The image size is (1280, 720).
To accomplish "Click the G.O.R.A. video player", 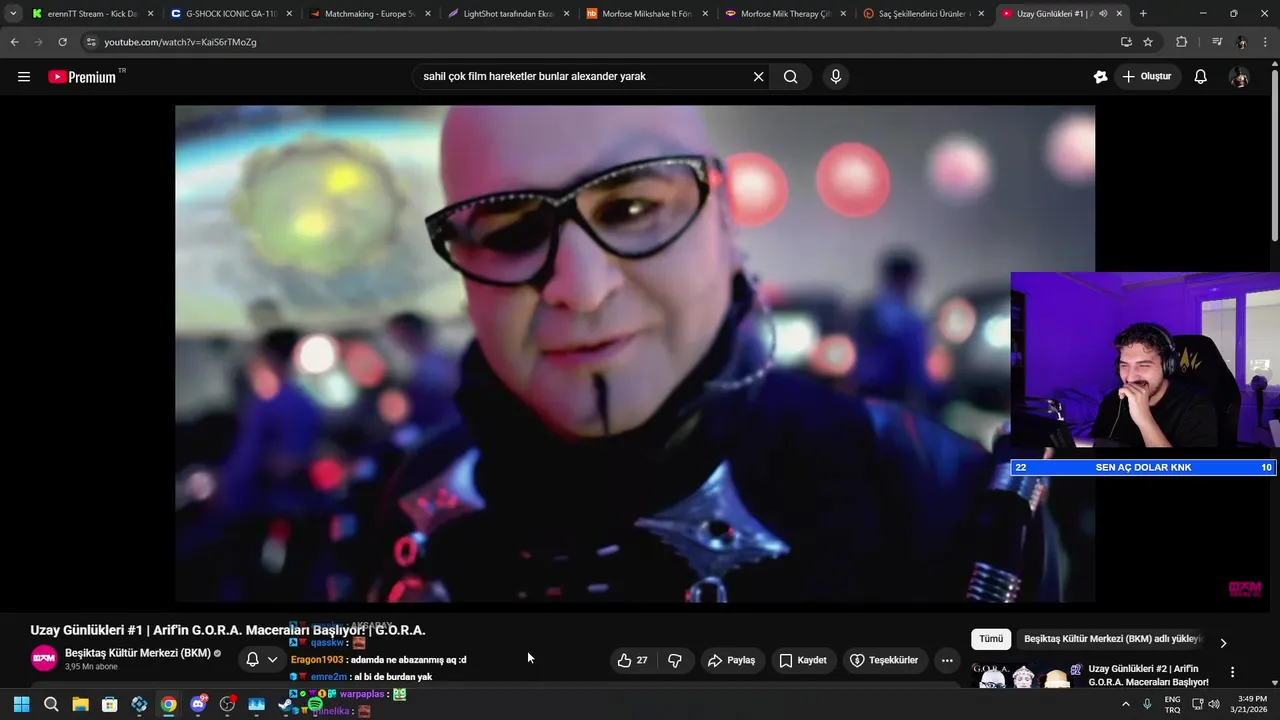I will (x=635, y=354).
